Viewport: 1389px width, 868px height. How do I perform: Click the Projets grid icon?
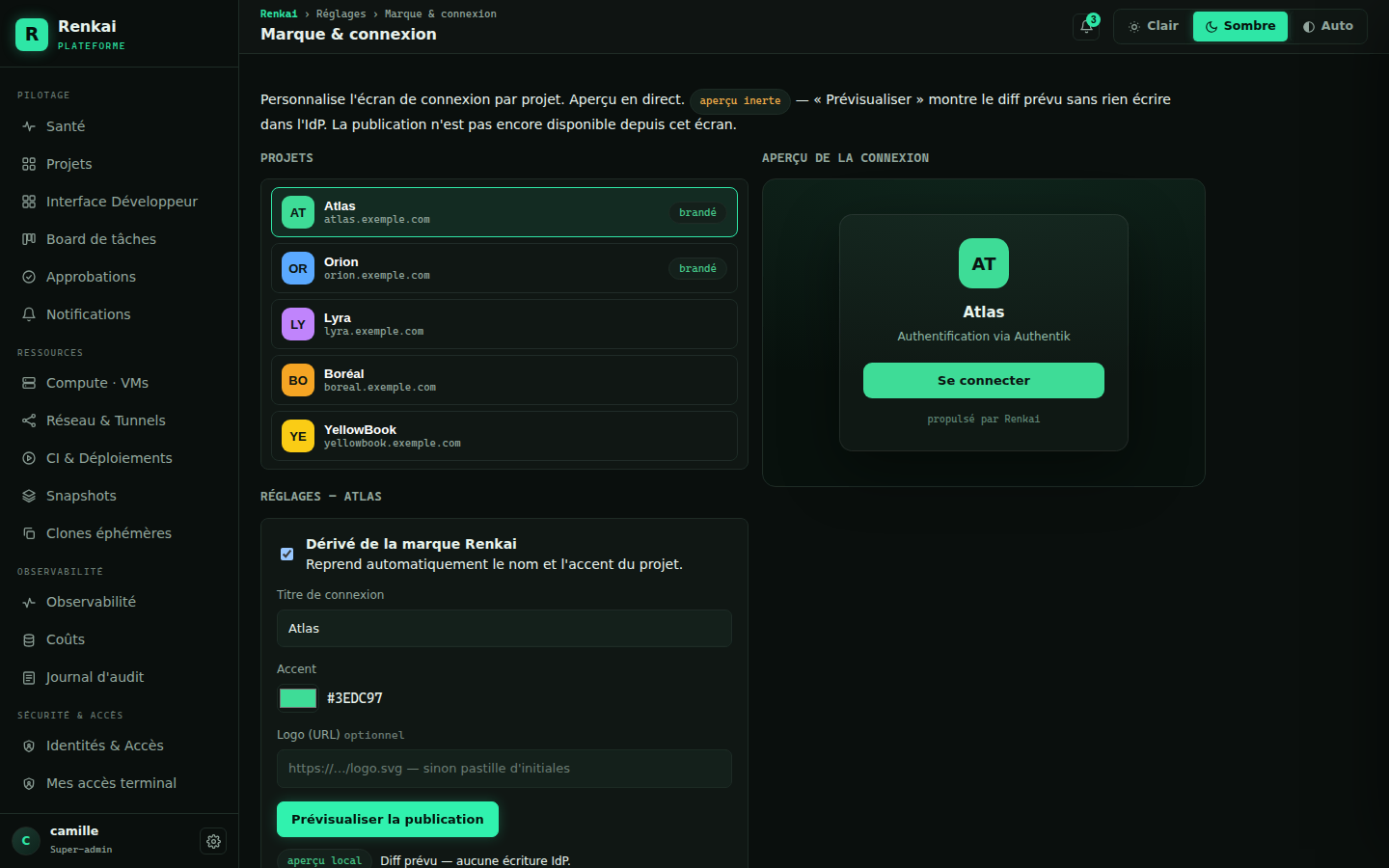(x=29, y=164)
